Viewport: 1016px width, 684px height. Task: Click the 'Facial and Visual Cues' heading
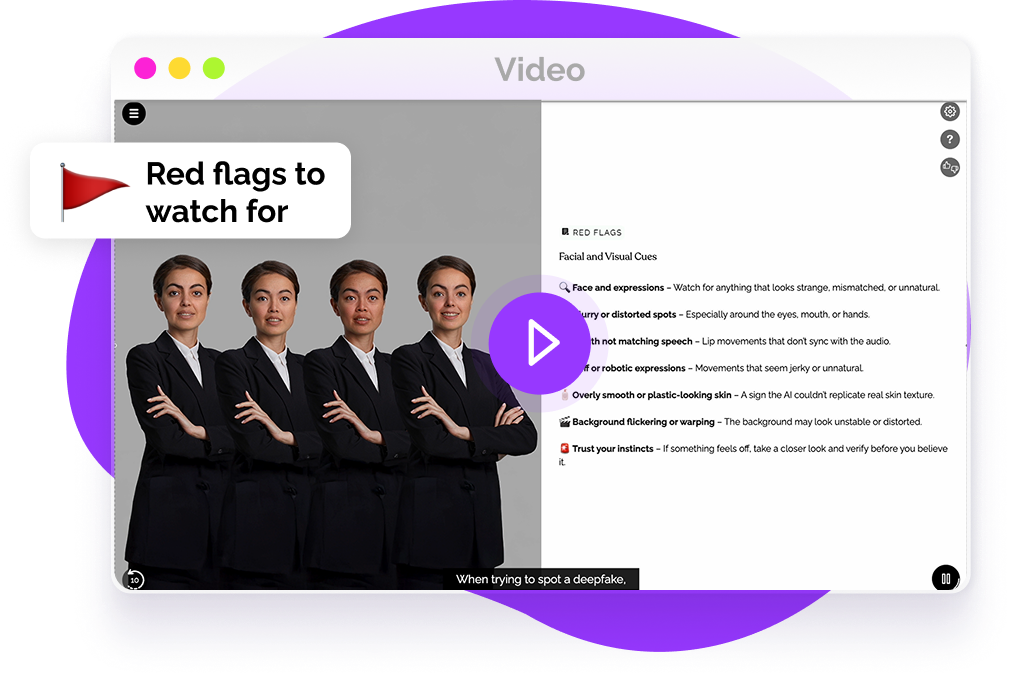pyautogui.click(x=607, y=257)
